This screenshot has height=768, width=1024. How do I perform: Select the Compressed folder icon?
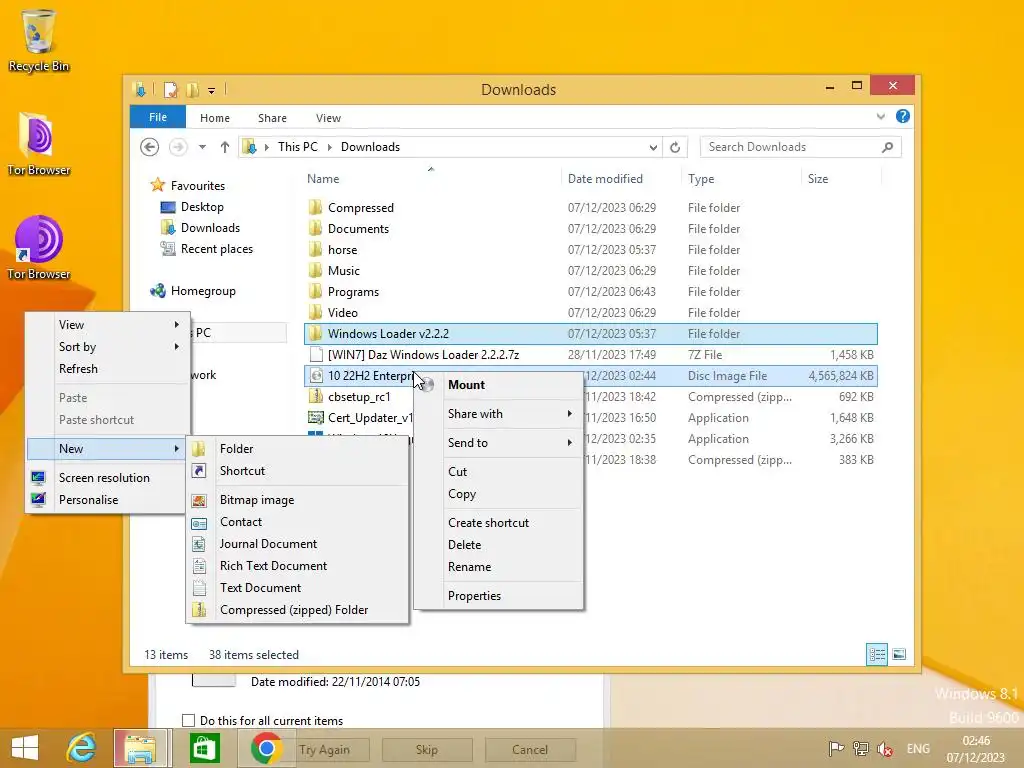315,207
